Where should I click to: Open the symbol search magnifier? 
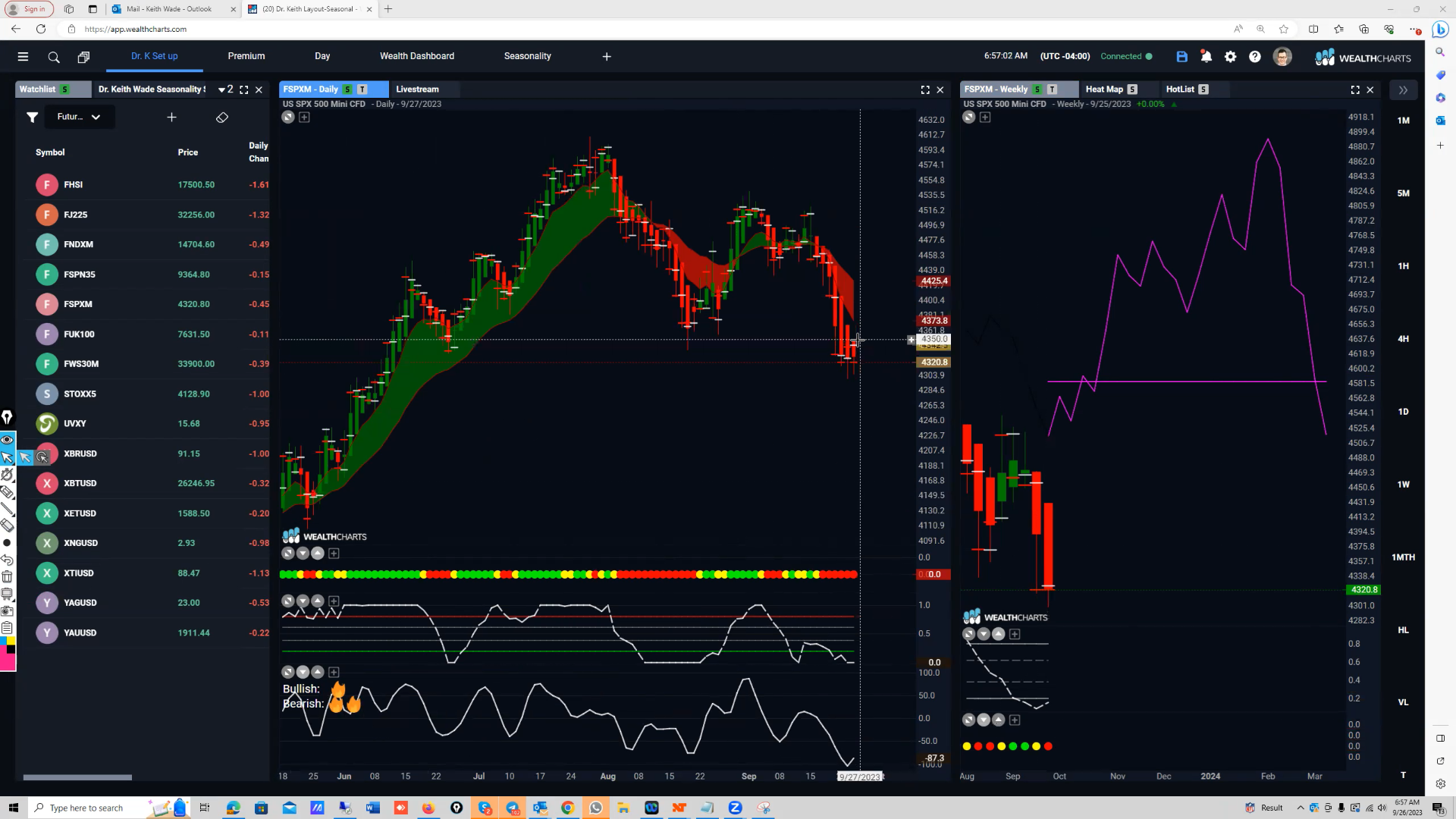tap(54, 57)
